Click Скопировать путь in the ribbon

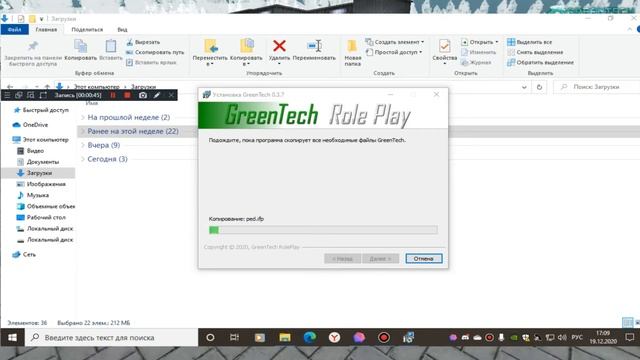pyautogui.click(x=155, y=52)
